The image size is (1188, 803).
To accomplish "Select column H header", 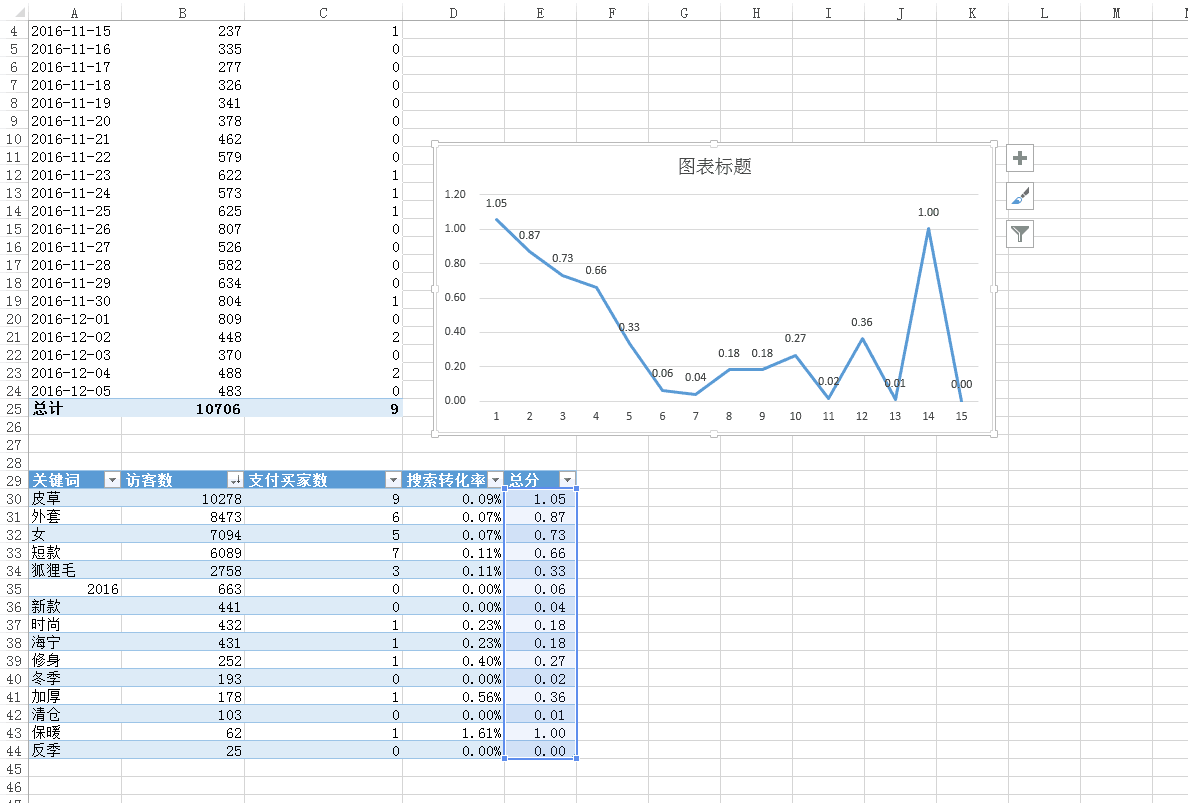I will point(756,13).
